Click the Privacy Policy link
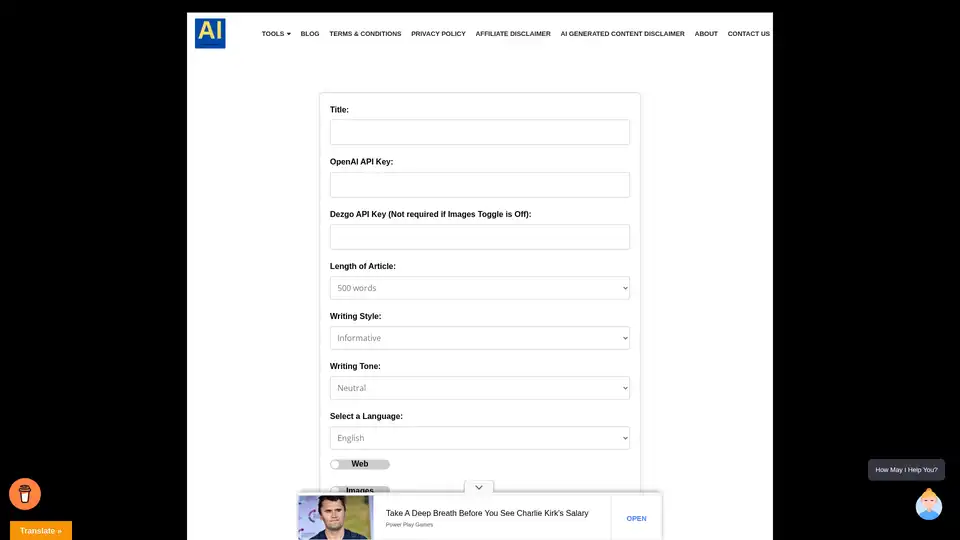960x540 pixels. point(438,34)
